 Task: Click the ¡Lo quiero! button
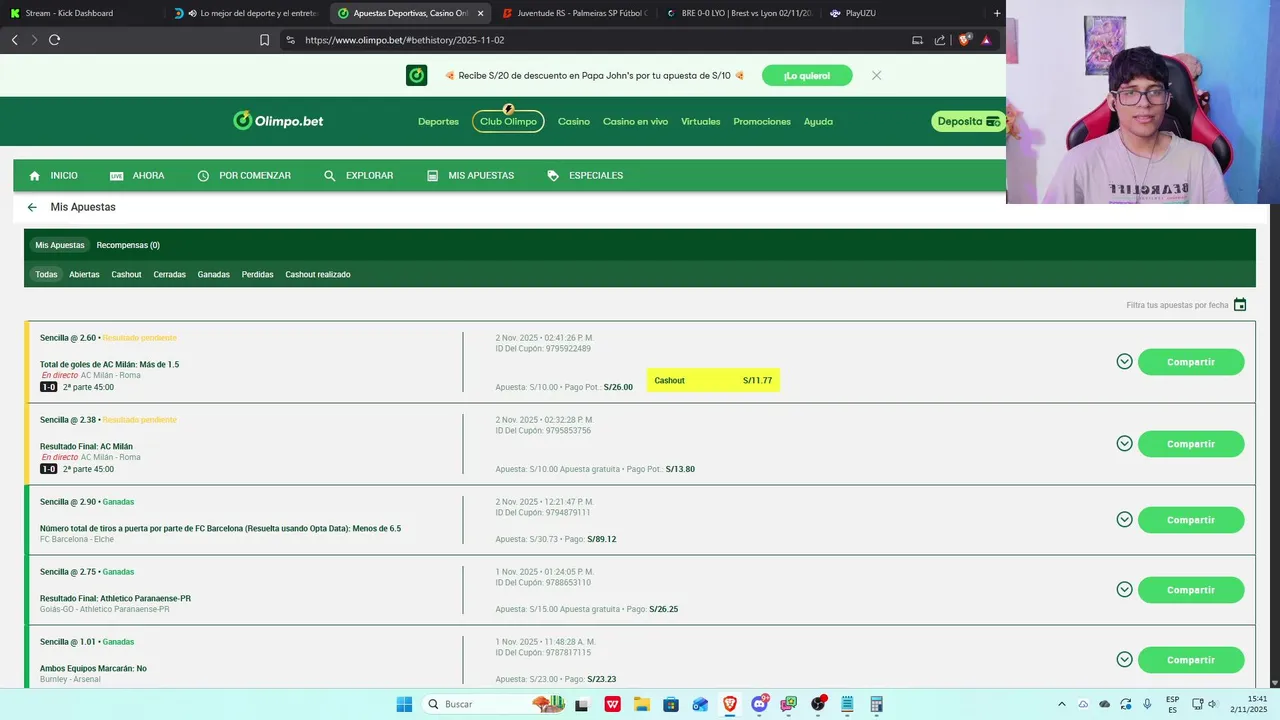coord(807,75)
